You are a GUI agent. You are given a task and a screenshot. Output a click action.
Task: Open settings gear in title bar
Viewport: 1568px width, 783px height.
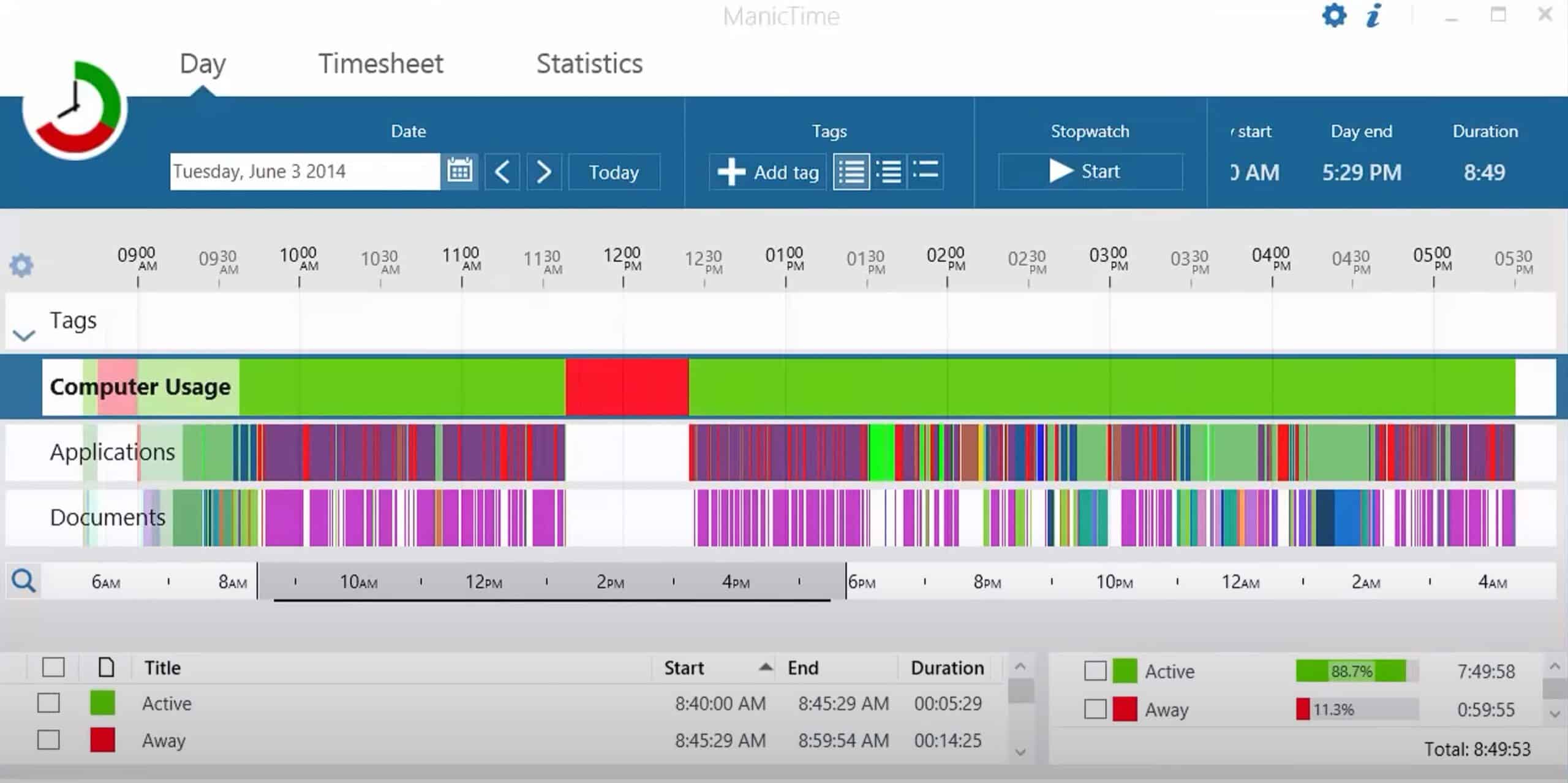1334,15
